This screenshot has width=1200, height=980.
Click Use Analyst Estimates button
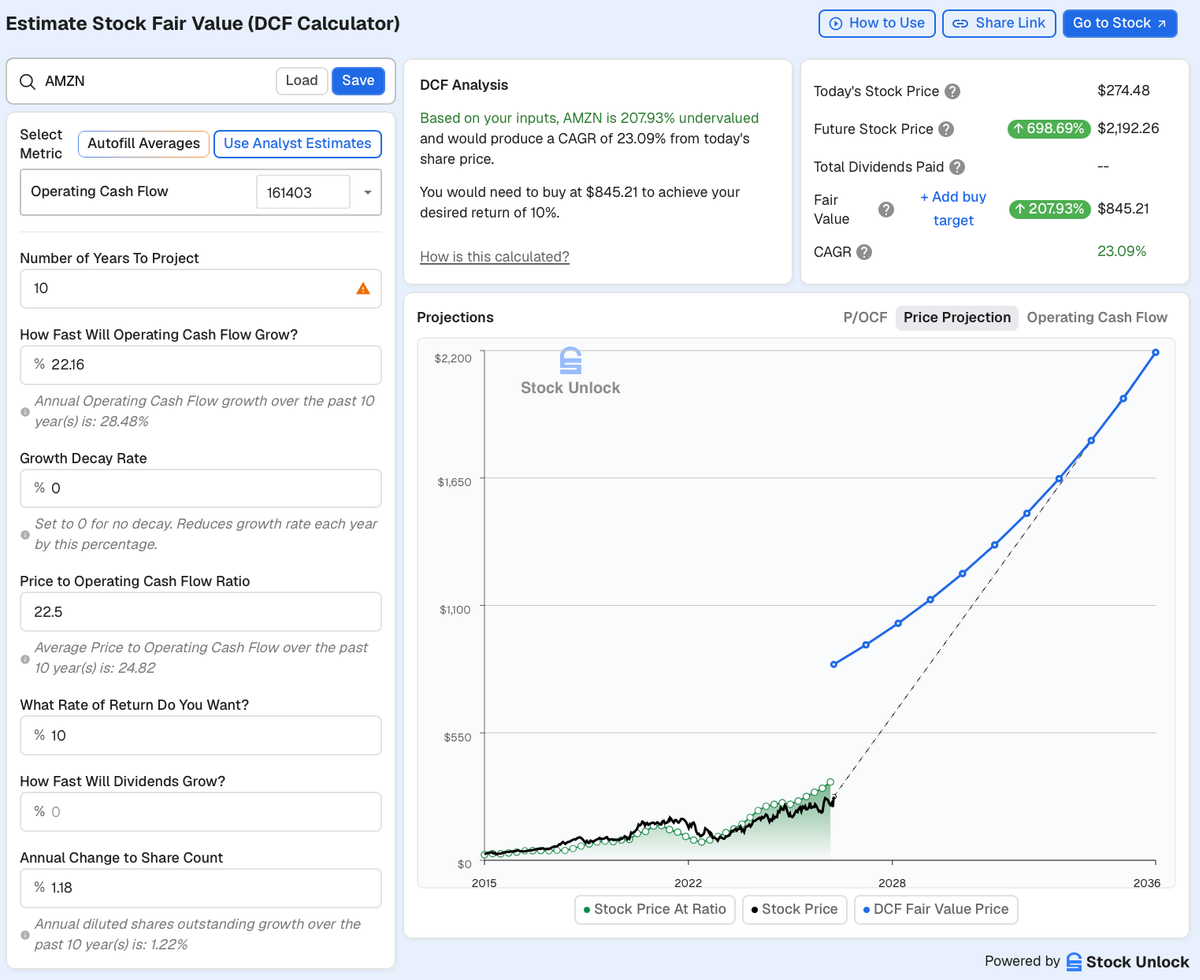pyautogui.click(x=298, y=144)
